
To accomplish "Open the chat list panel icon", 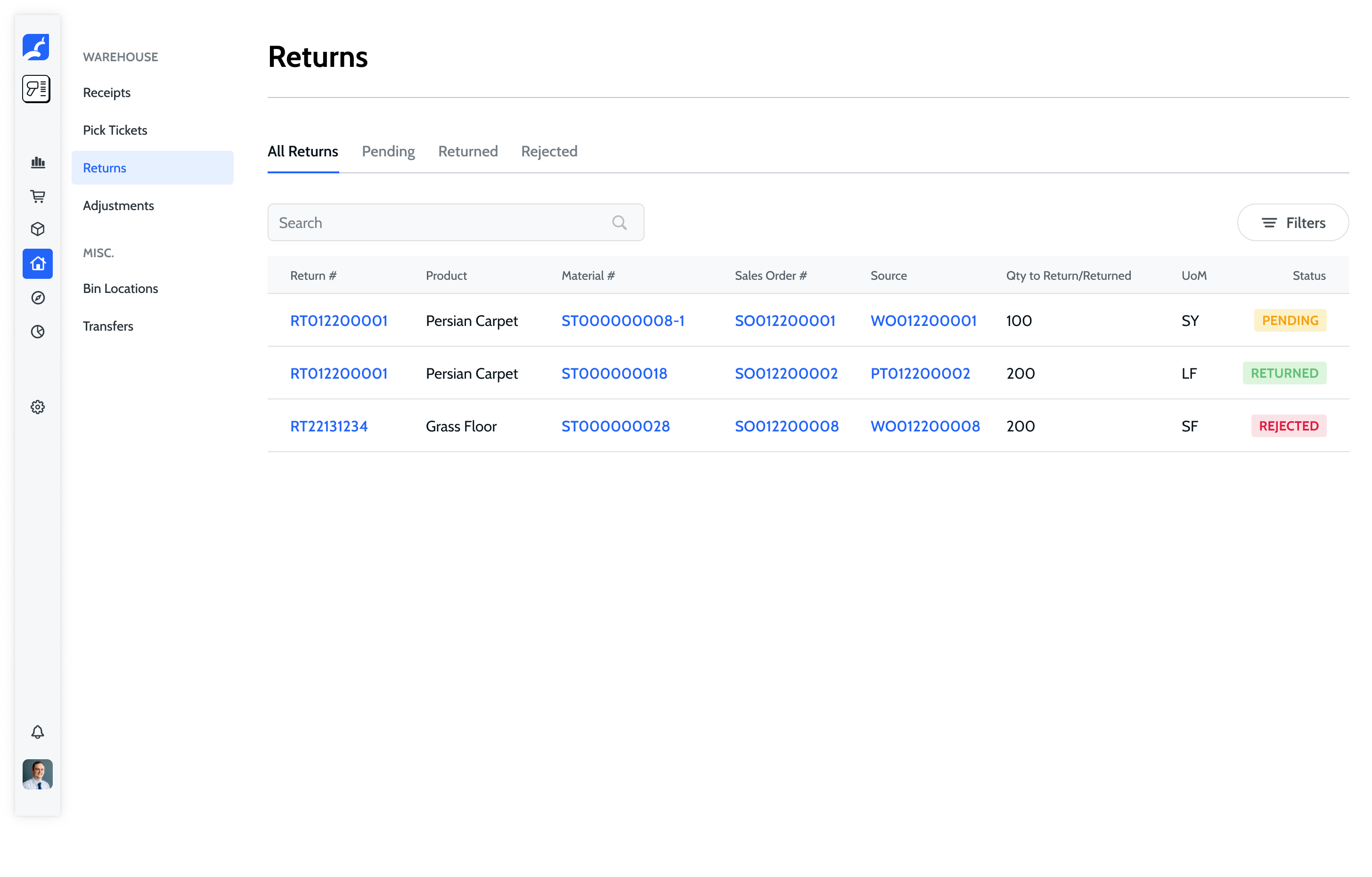I will click(x=36, y=89).
